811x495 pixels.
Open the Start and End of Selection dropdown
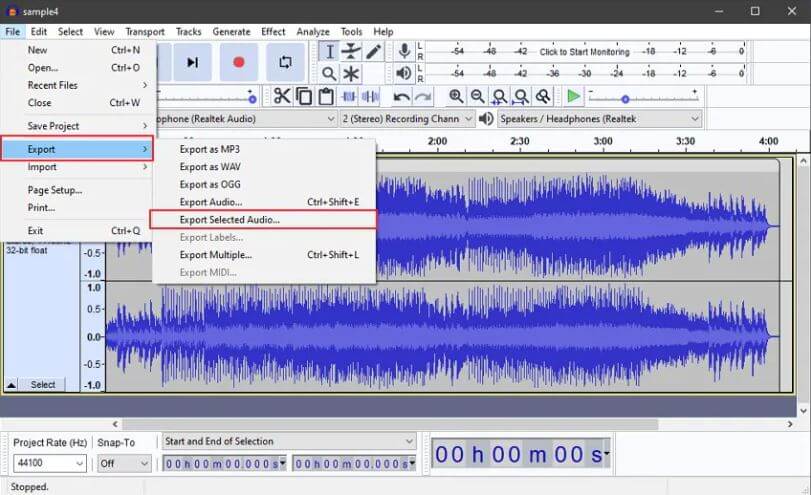289,441
